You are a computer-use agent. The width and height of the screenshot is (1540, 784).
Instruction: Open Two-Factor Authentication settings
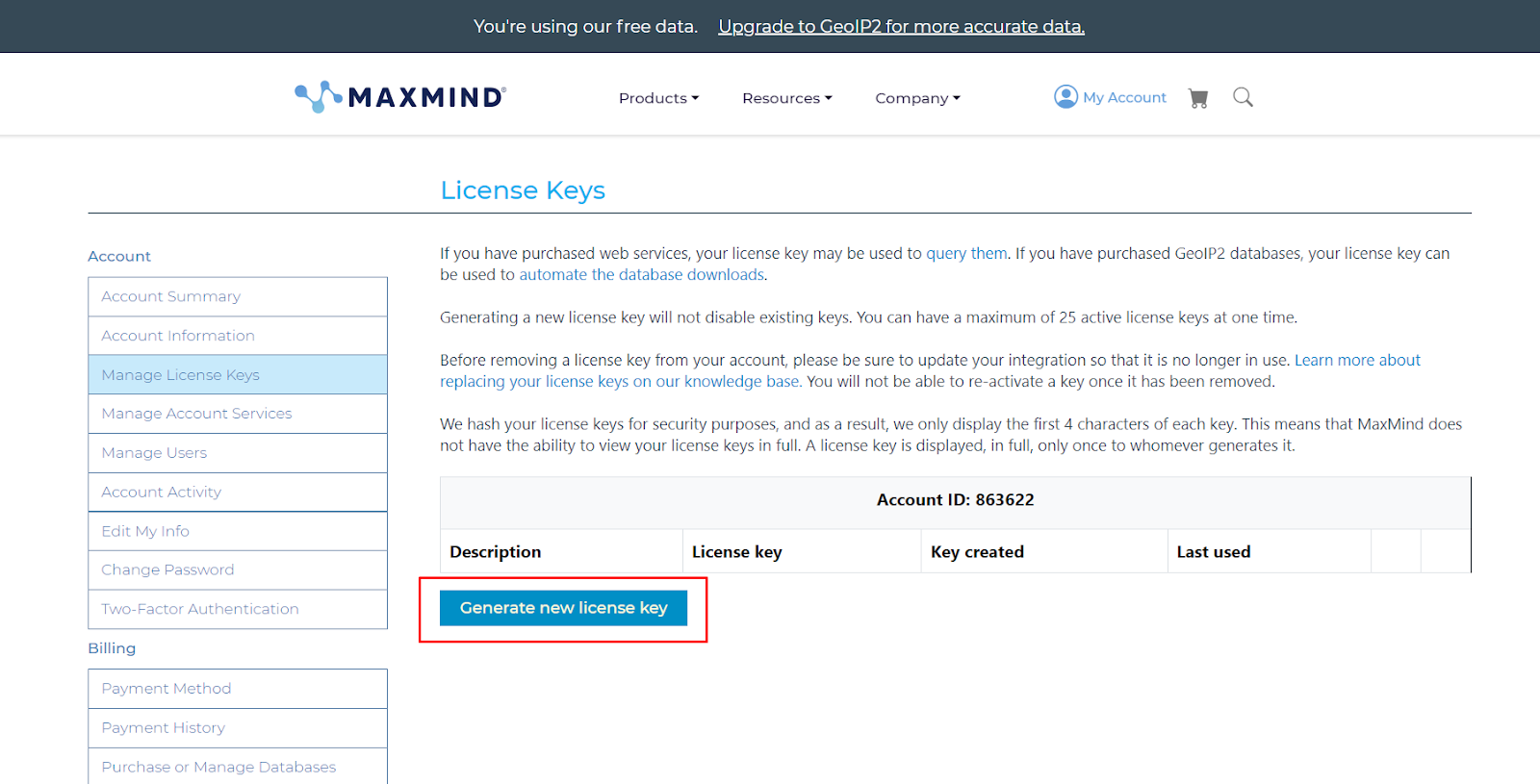(200, 609)
